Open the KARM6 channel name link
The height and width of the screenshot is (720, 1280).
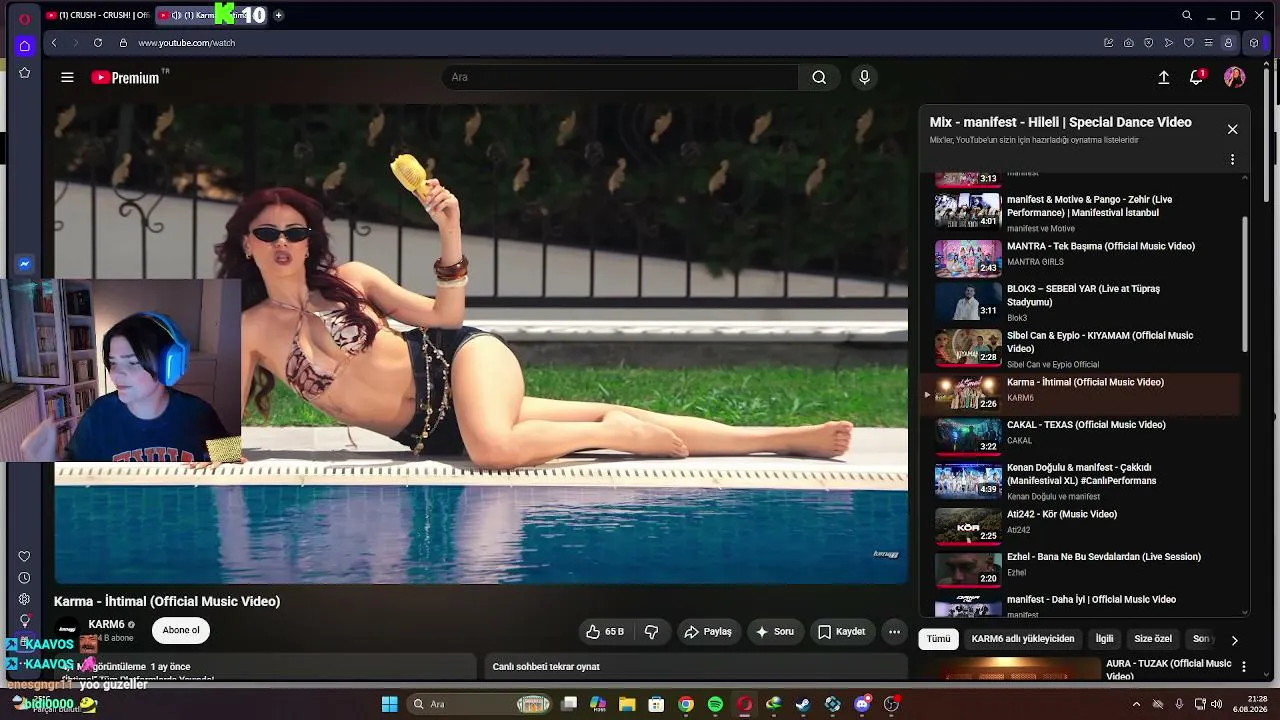point(106,625)
